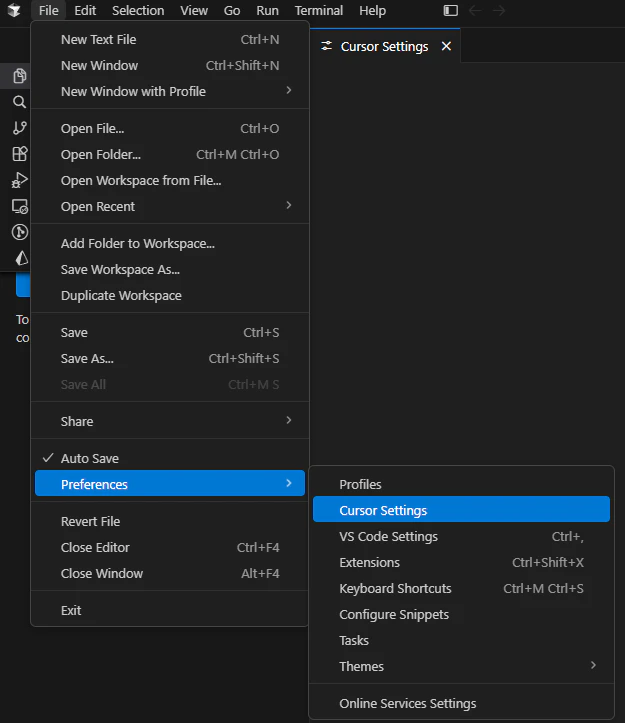
Task: Open Source Control branch icon
Action: point(19,128)
